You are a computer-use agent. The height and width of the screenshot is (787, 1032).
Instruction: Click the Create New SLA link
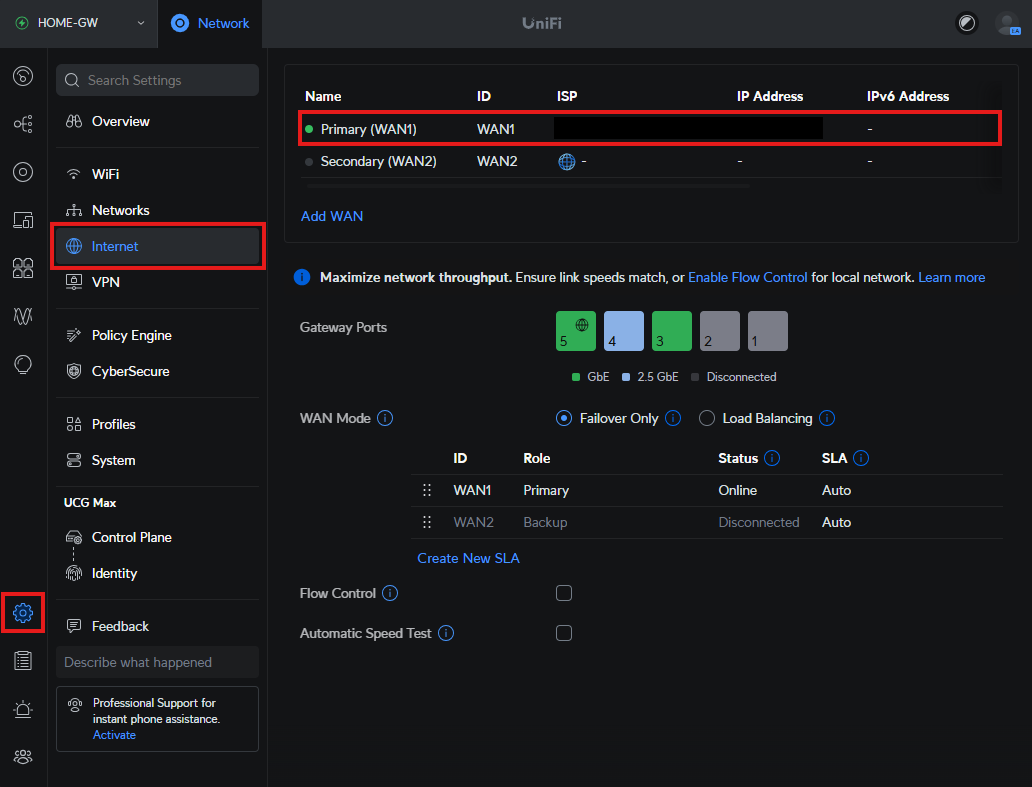click(x=468, y=559)
